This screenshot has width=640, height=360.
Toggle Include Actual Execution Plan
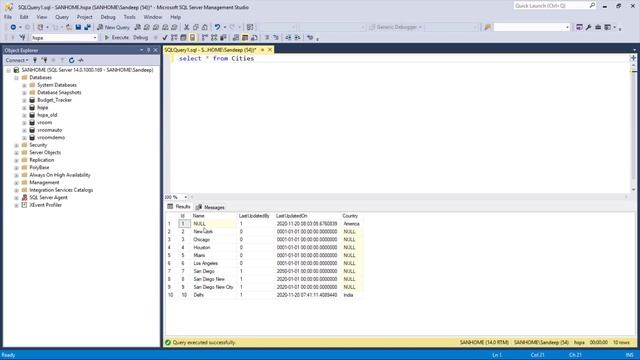(x=204, y=38)
